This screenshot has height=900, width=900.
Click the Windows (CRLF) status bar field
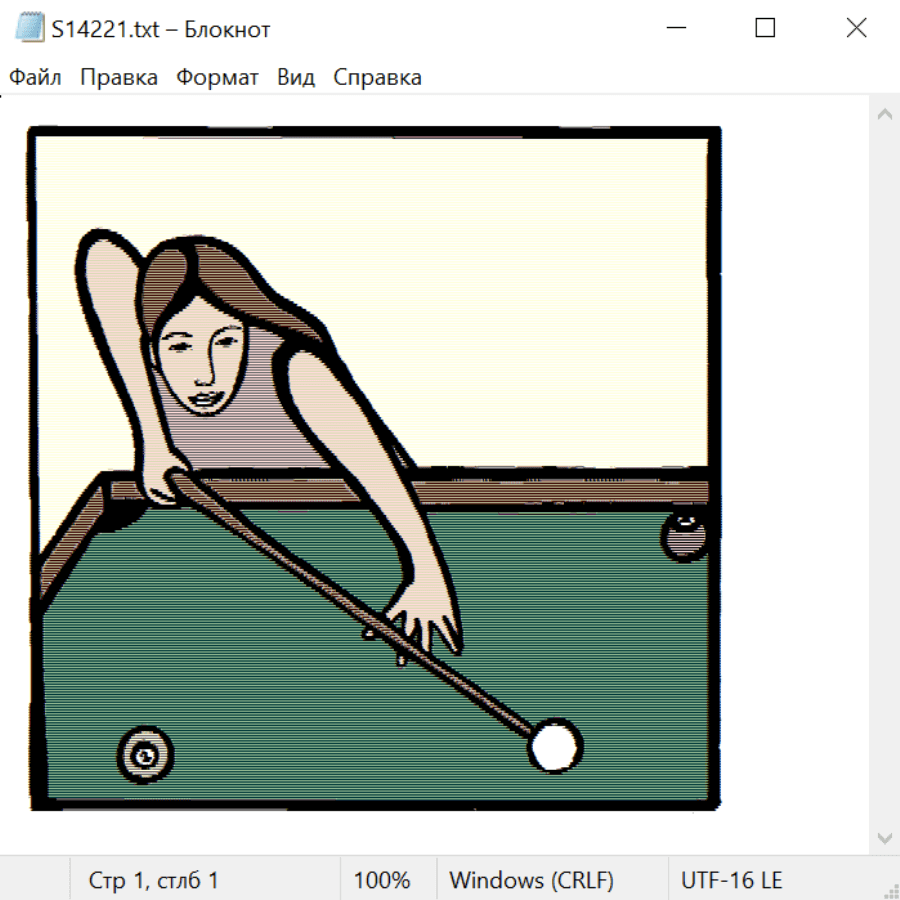531,881
